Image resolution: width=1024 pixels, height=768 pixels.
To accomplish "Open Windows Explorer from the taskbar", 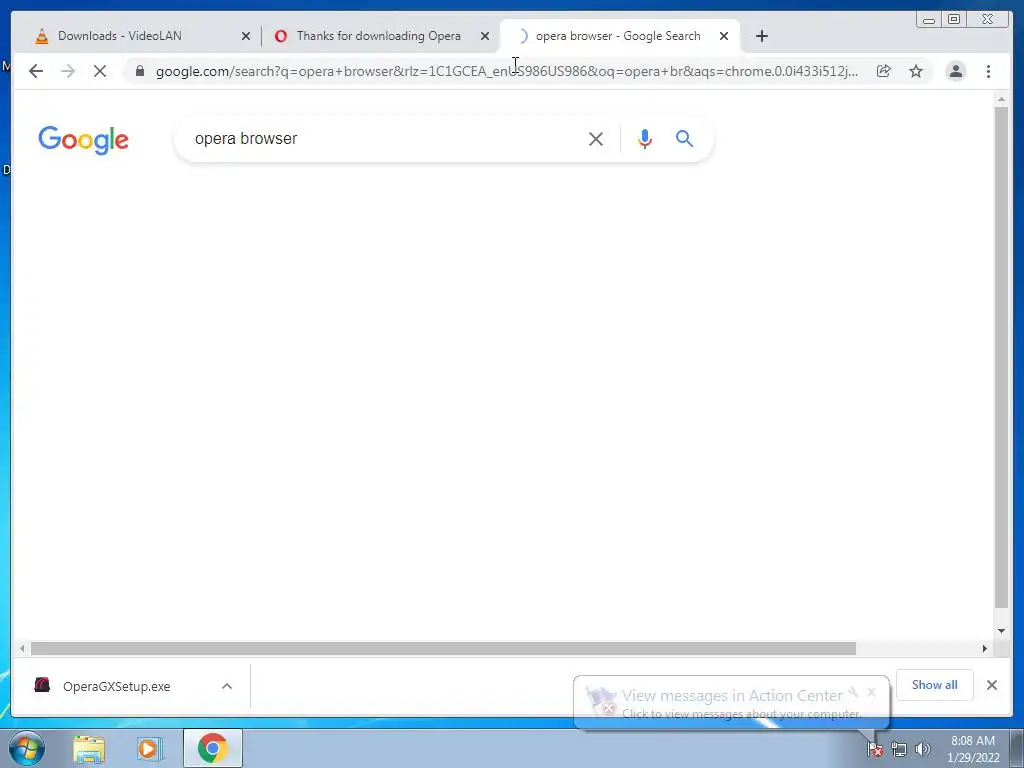I will (x=89, y=749).
